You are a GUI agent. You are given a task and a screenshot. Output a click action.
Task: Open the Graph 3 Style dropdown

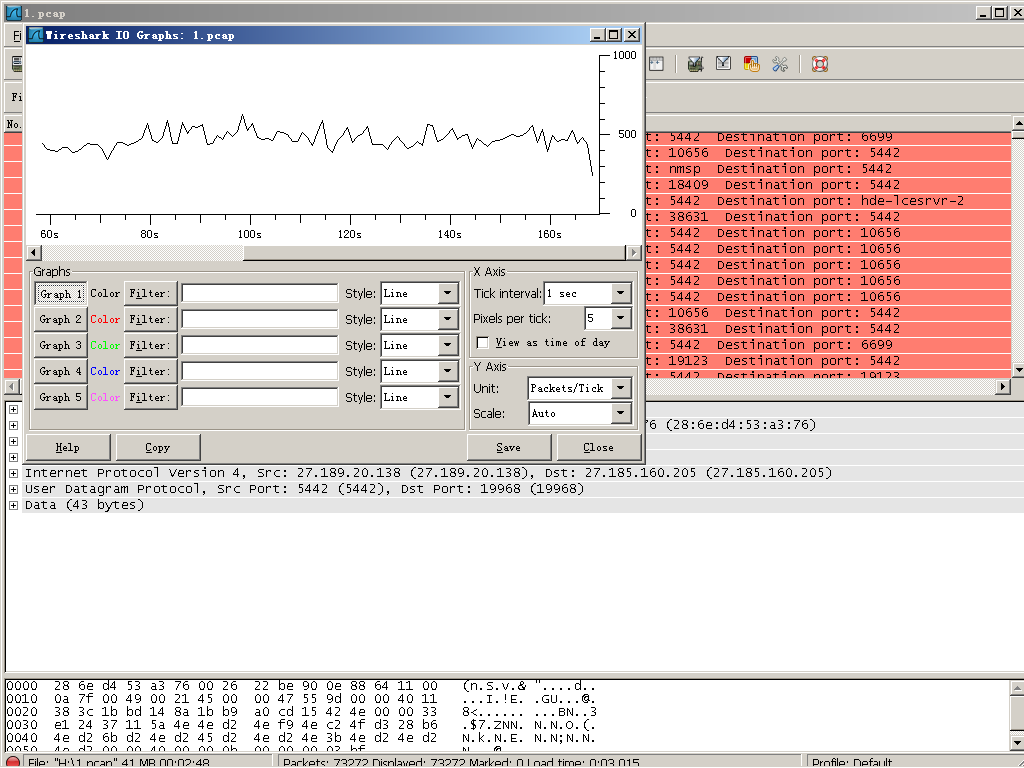447,345
